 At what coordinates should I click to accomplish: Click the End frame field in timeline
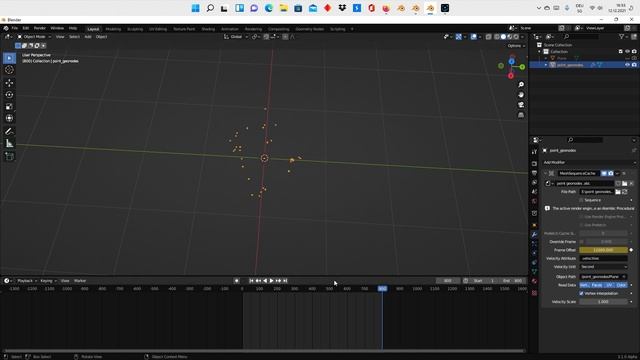pos(512,281)
